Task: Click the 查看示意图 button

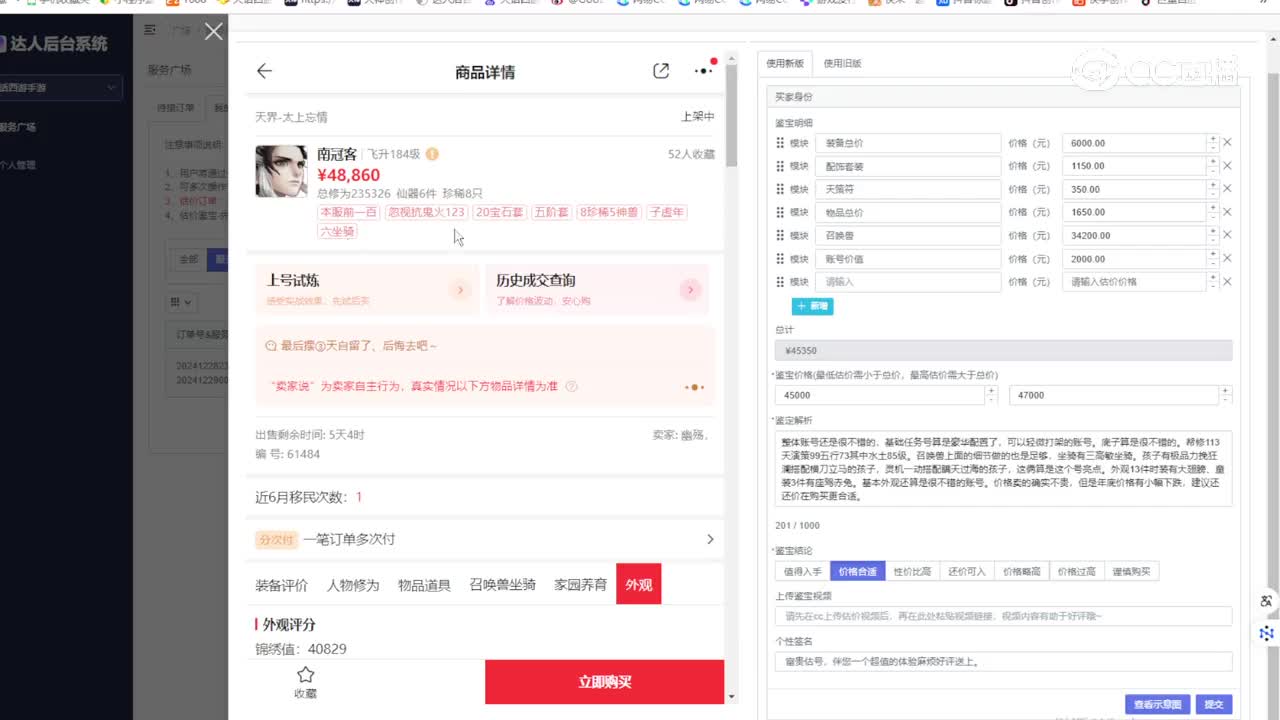Action: (x=1158, y=704)
